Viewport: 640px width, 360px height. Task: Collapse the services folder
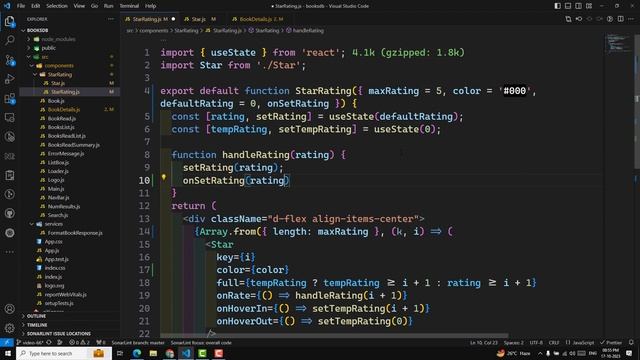[53, 224]
